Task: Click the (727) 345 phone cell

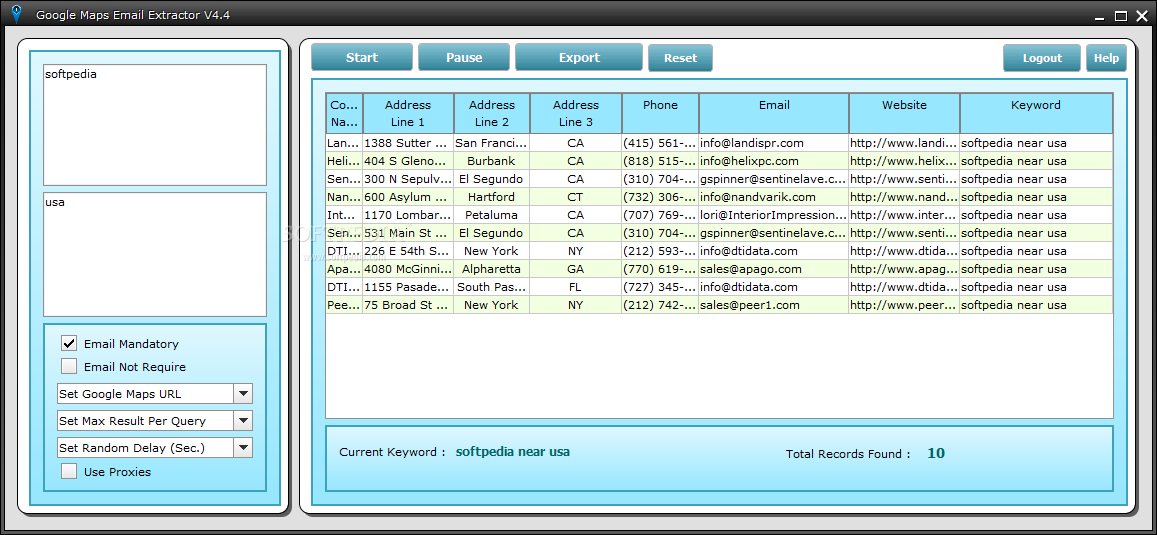Action: pyautogui.click(x=660, y=287)
